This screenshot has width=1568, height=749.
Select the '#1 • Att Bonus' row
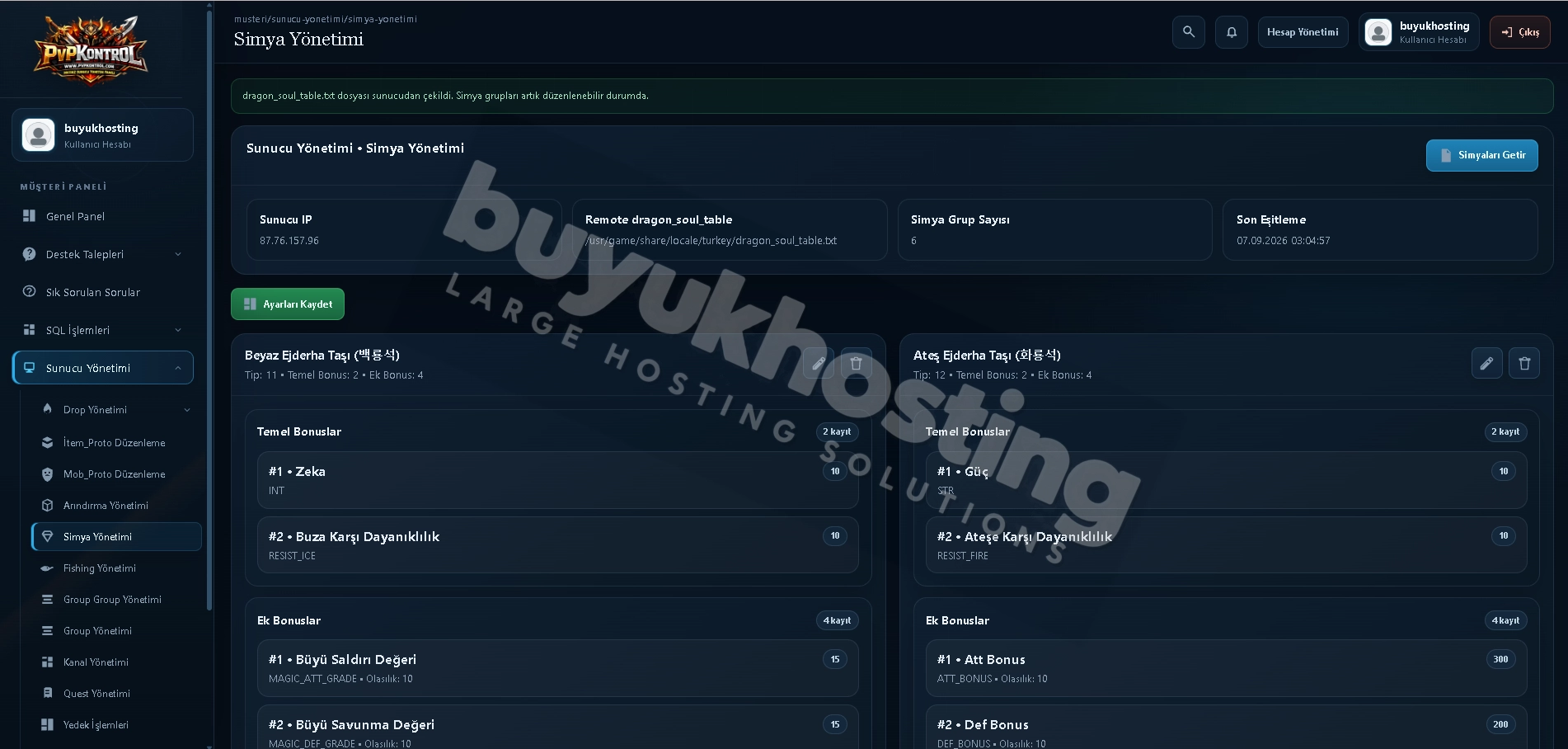(1226, 668)
